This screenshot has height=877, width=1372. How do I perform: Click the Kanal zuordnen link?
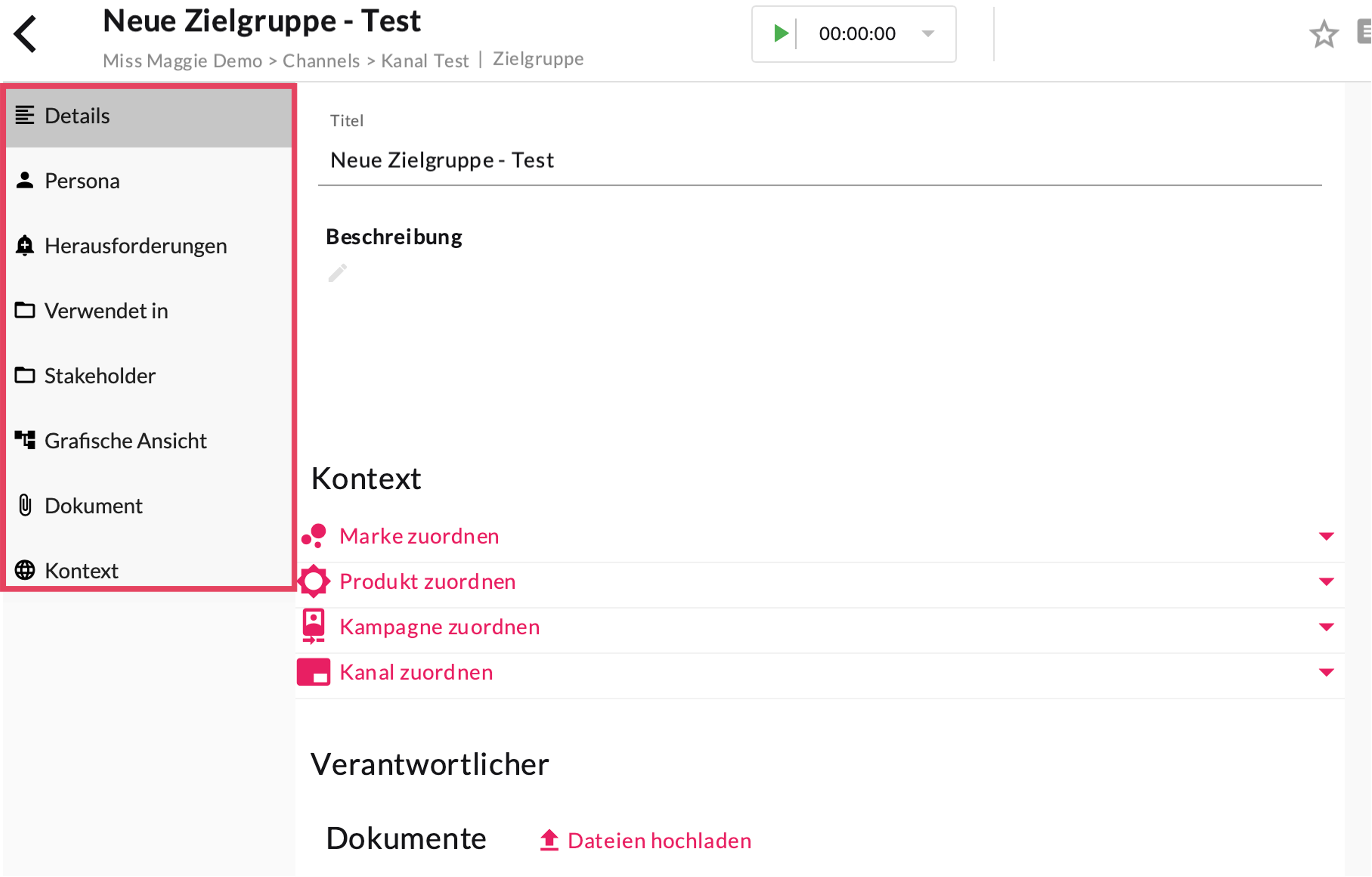[x=416, y=672]
